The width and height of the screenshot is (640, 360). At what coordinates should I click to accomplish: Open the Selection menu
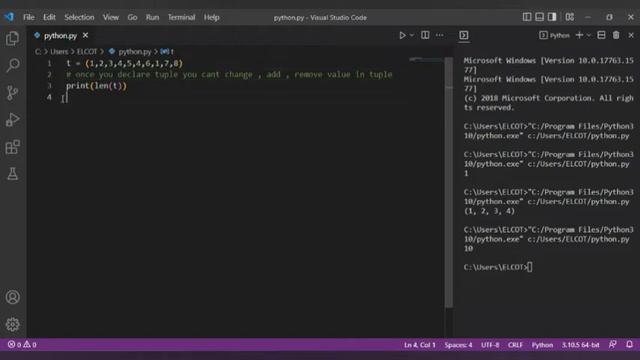tap(79, 17)
